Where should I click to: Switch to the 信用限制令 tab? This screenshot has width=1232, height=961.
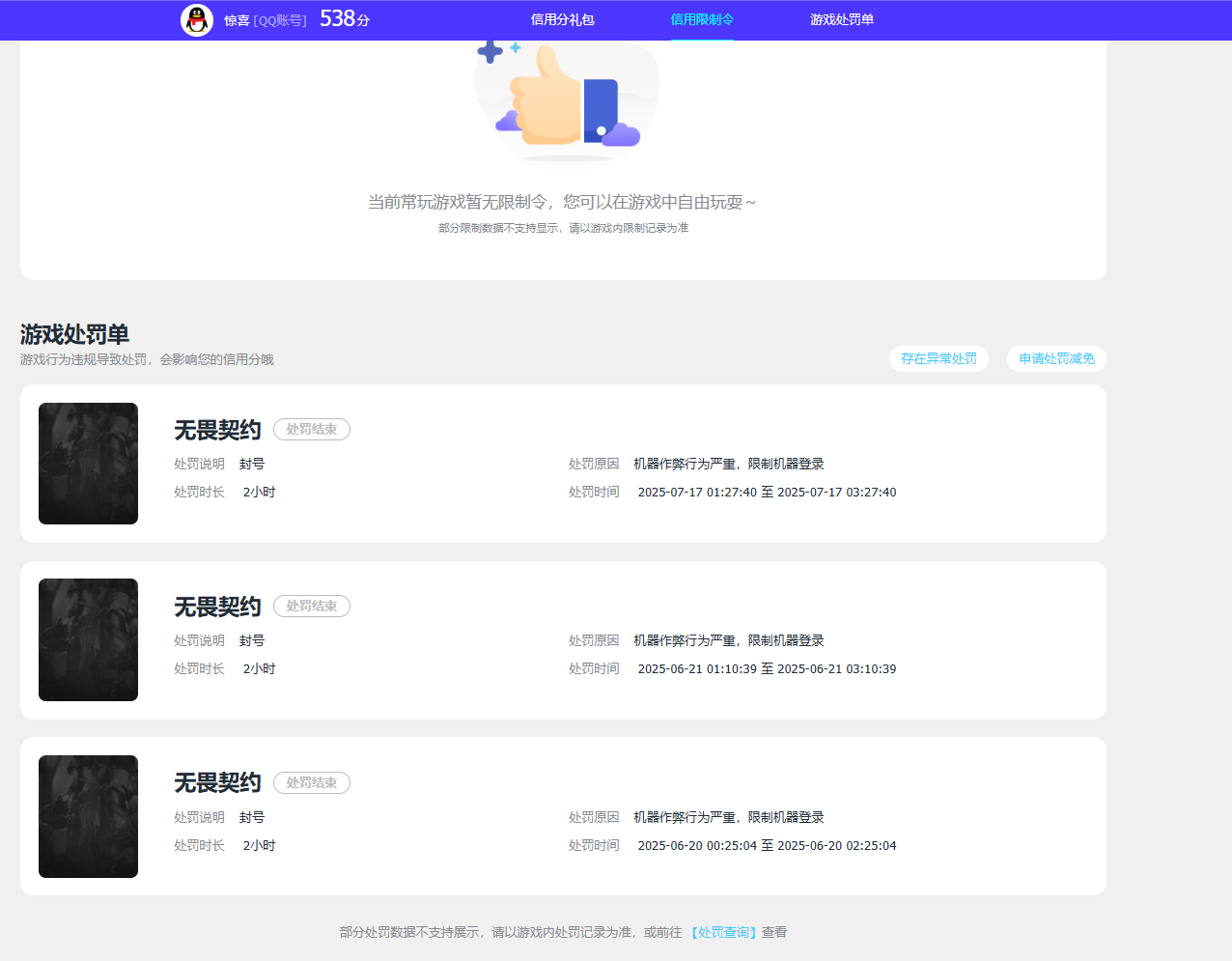click(x=702, y=19)
